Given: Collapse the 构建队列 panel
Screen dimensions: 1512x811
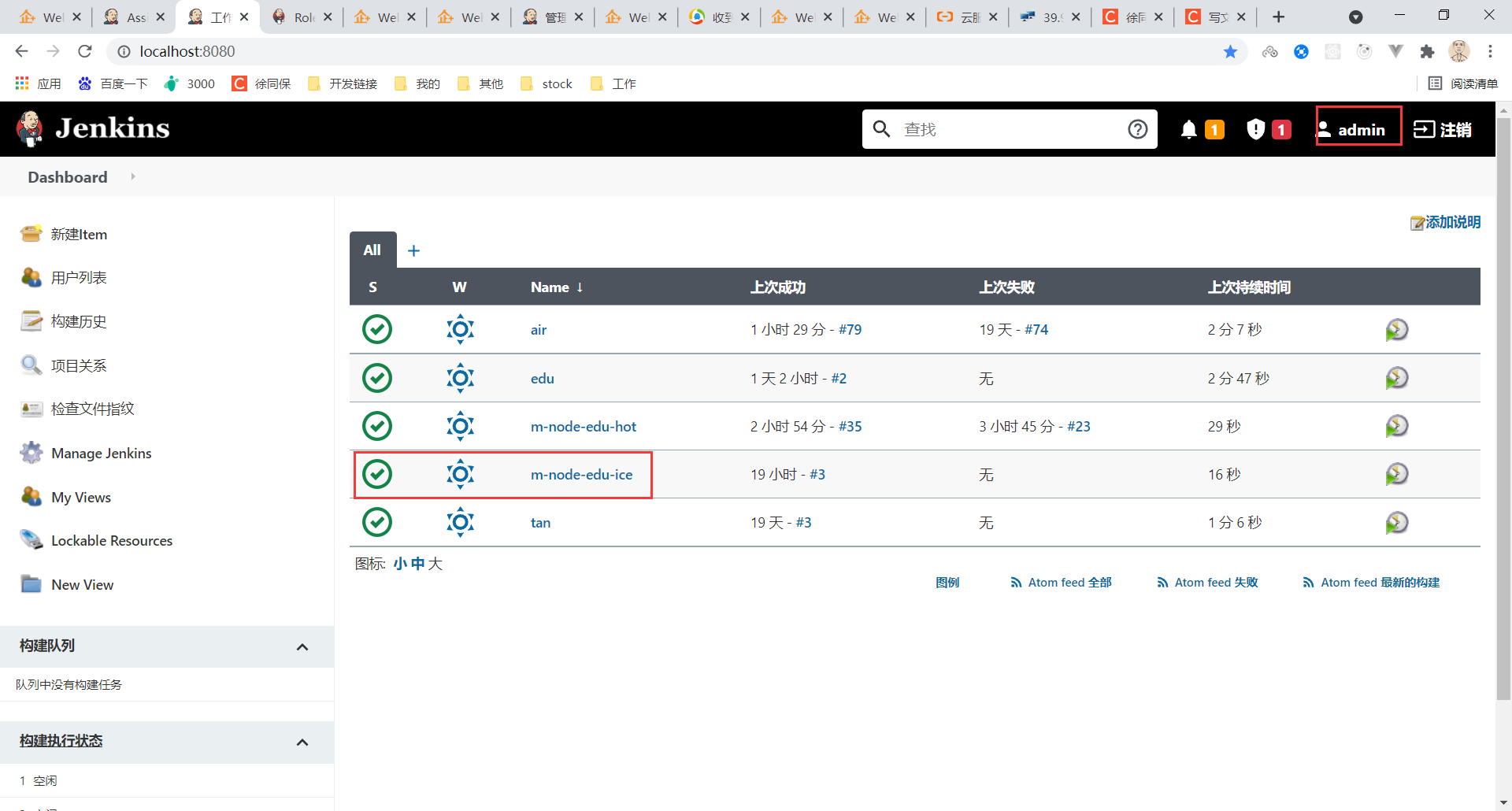Looking at the screenshot, I should (x=302, y=646).
